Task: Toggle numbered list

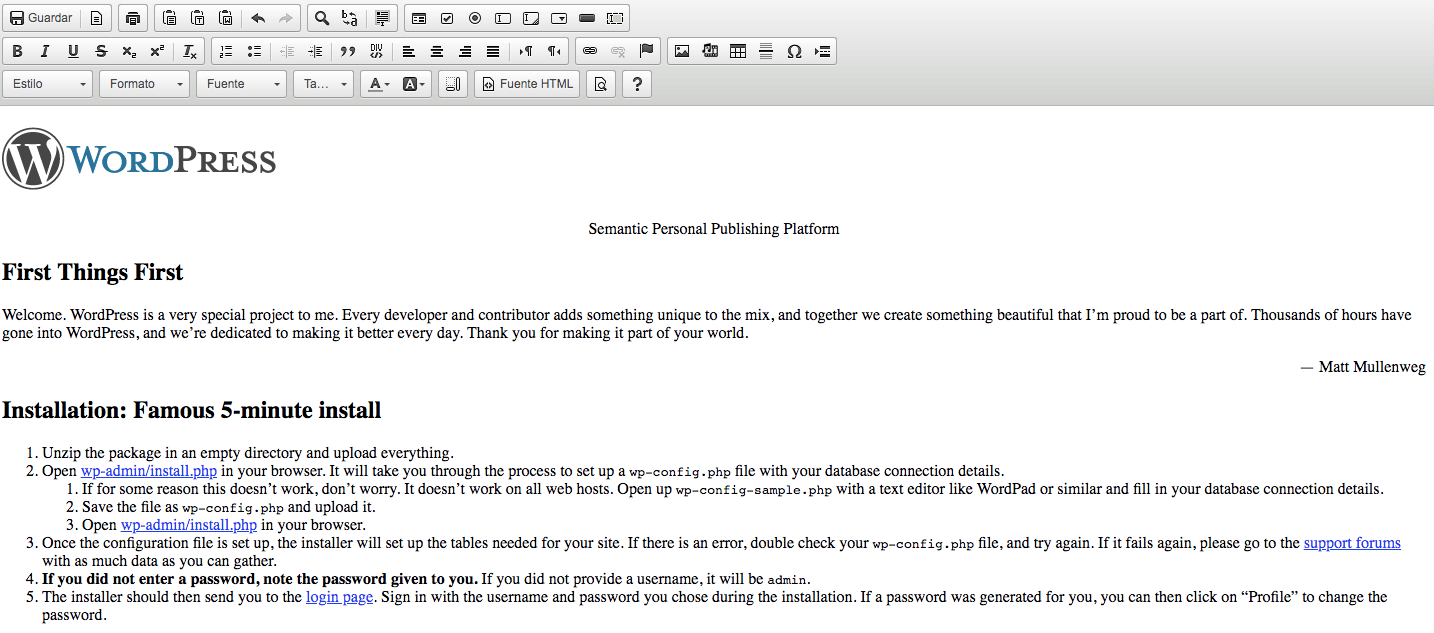Action: [x=226, y=51]
